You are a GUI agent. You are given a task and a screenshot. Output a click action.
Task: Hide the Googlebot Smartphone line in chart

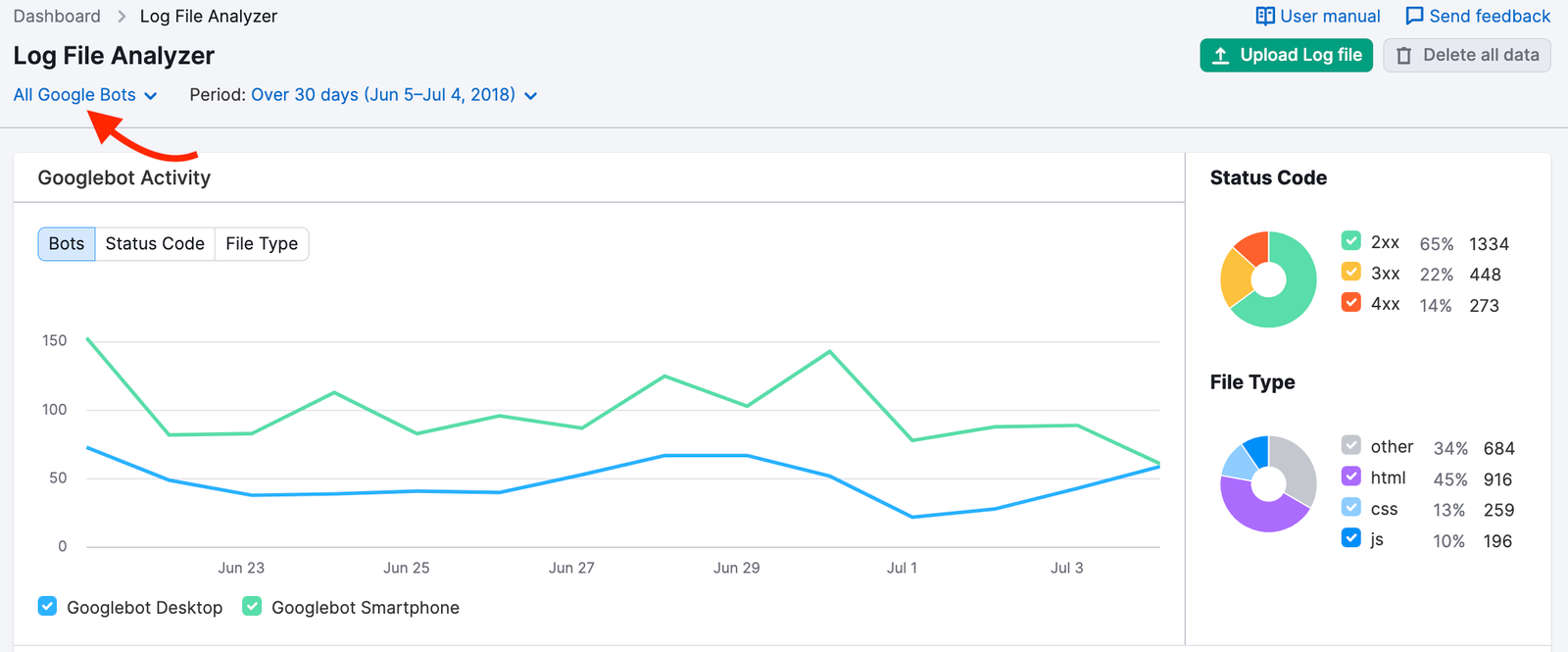click(x=252, y=607)
